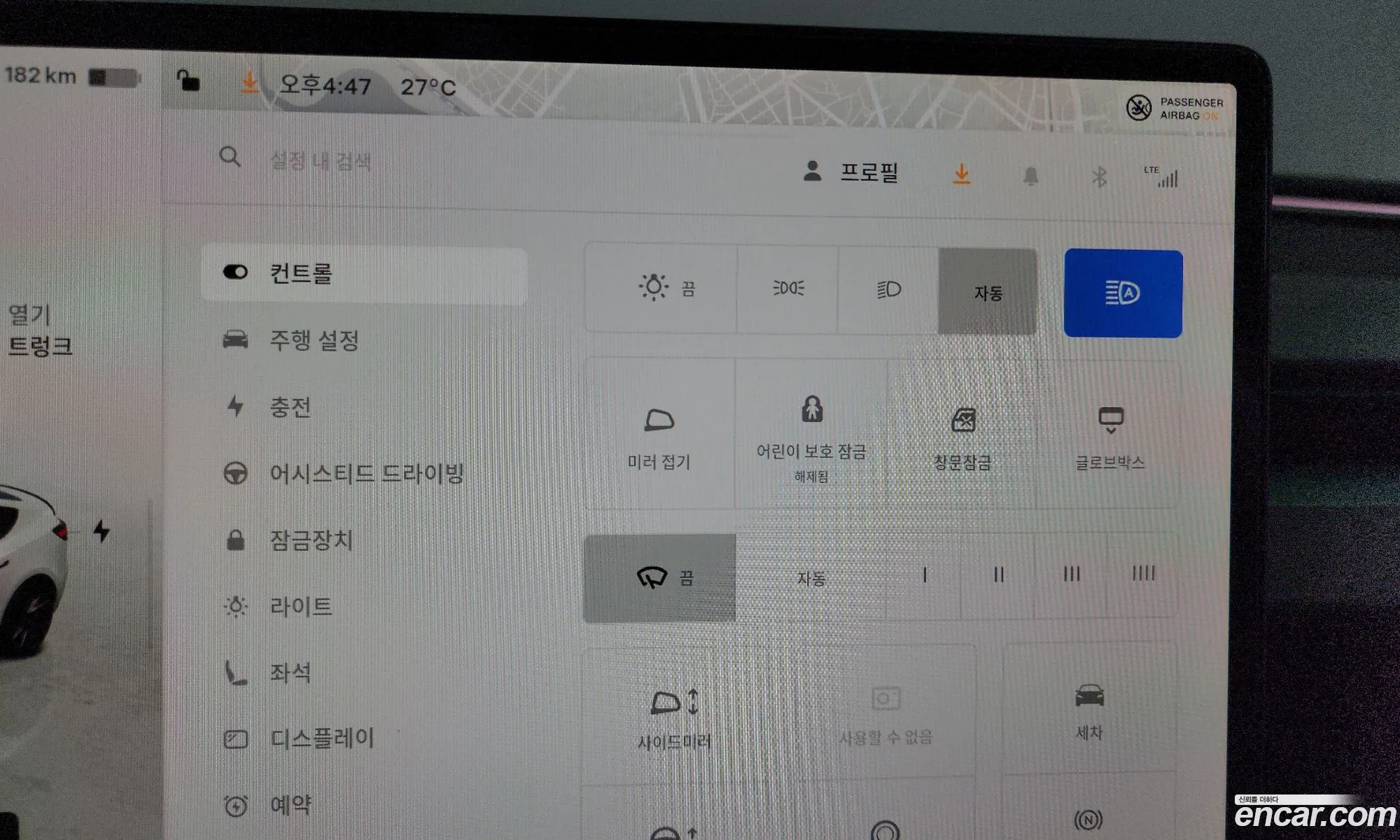Tap the unlocked padlock icon in status bar

(188, 81)
